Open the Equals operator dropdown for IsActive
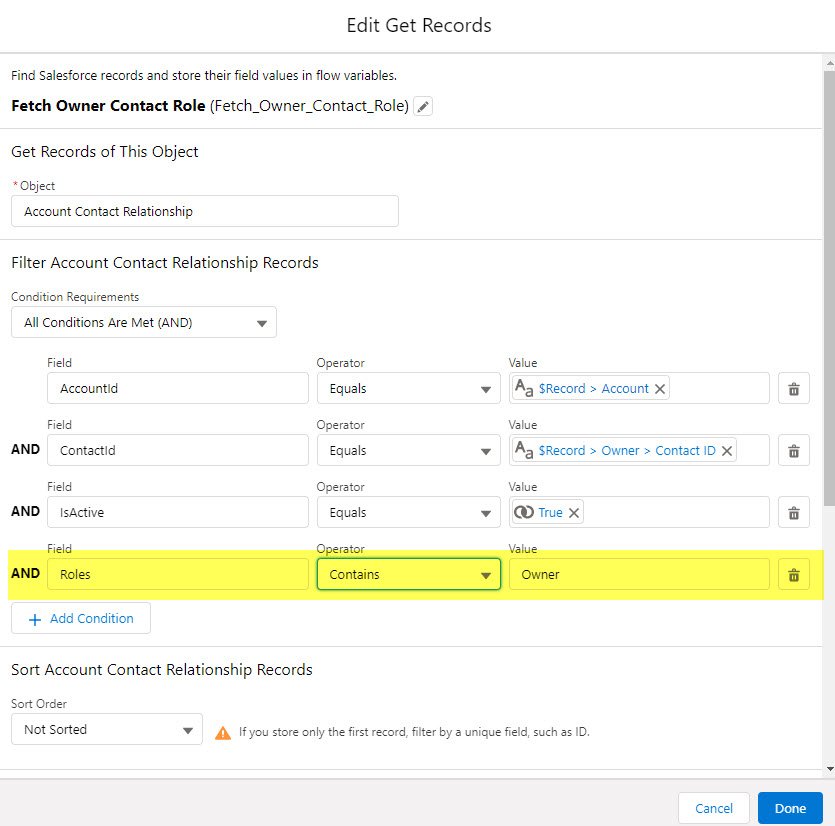The height and width of the screenshot is (826, 835). point(408,513)
